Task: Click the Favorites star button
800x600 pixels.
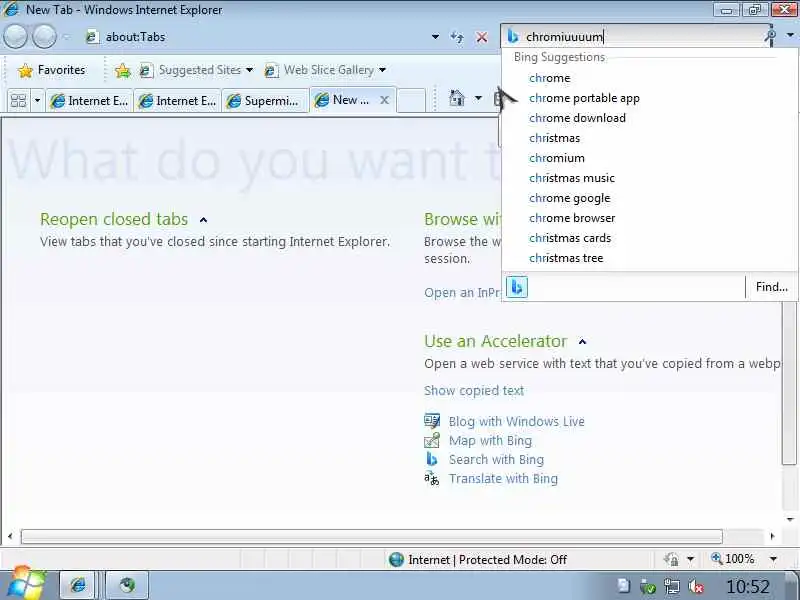Action: click(x=52, y=70)
